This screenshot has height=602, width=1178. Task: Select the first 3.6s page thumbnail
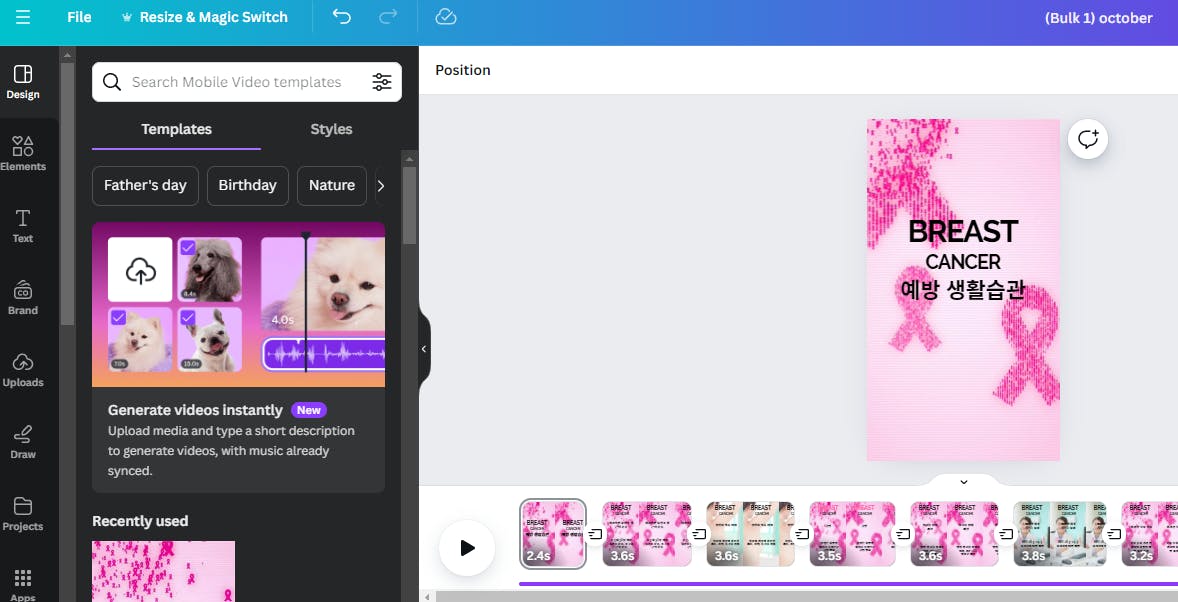tap(647, 534)
